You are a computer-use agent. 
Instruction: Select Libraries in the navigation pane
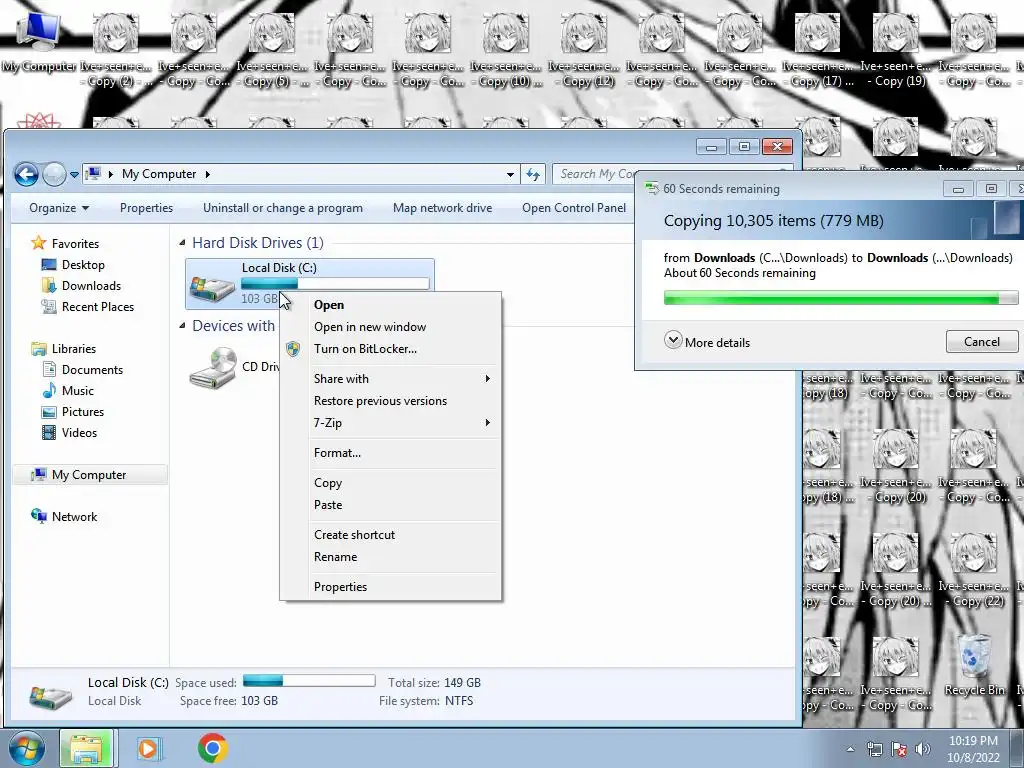(73, 349)
